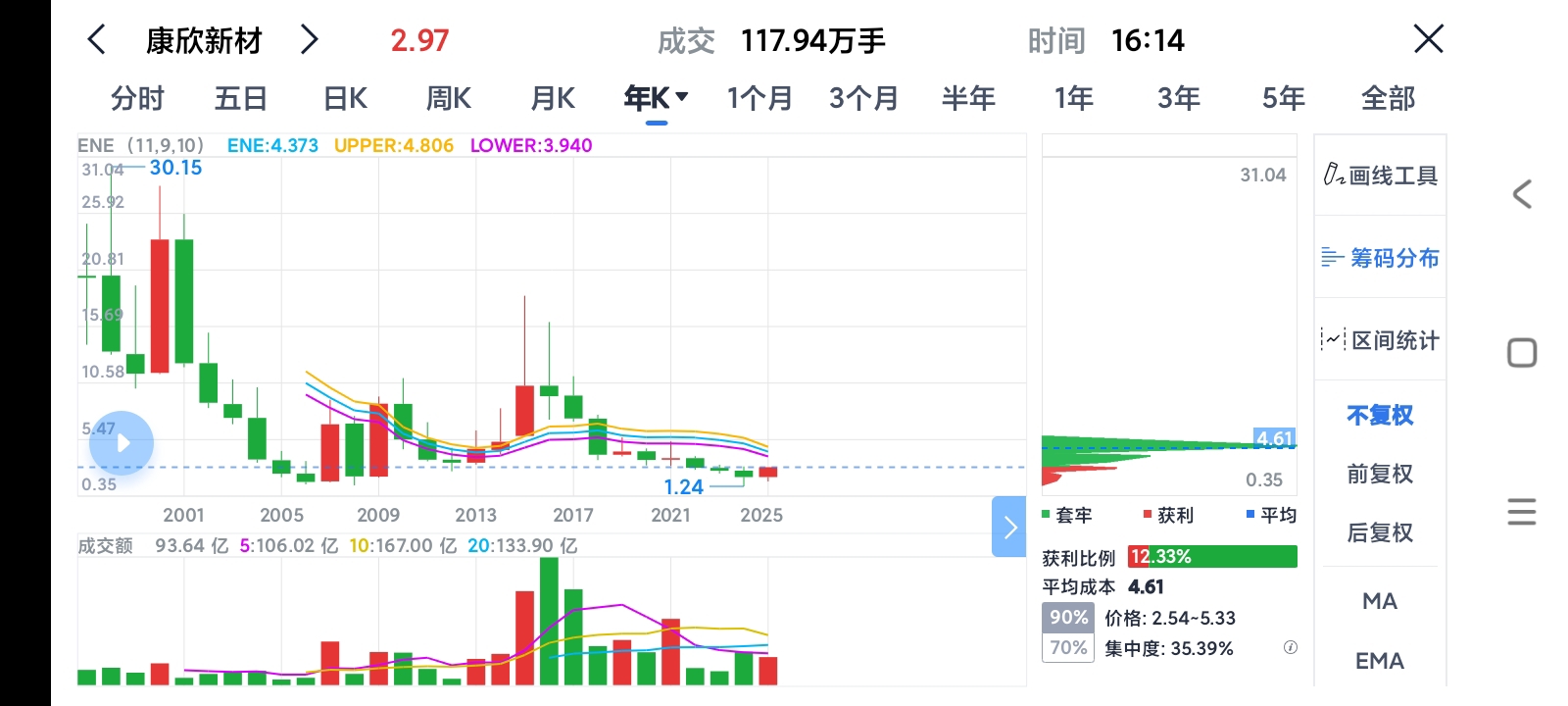
Task: Tap the 获利比例 12.33% progress bar
Action: coord(1212,556)
